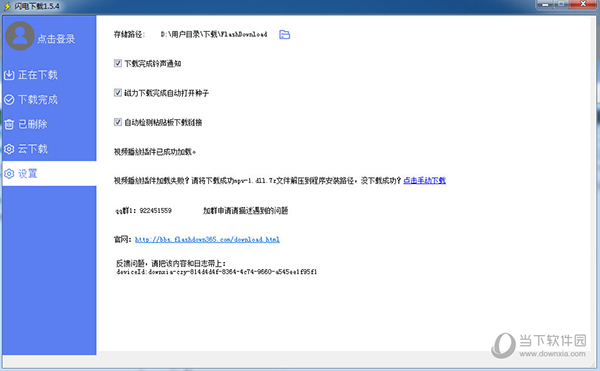Click the user avatar icon
This screenshot has width=600, height=371.
[20, 36]
